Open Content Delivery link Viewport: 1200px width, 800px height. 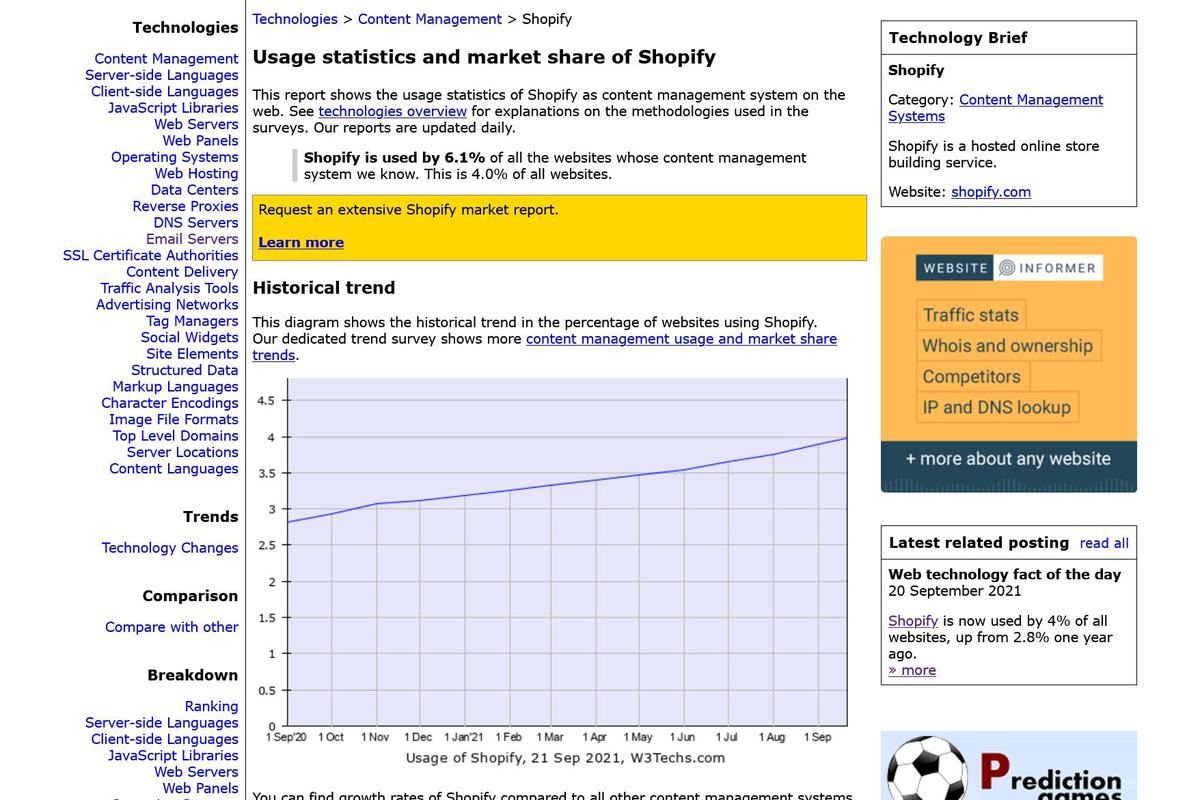click(182, 272)
